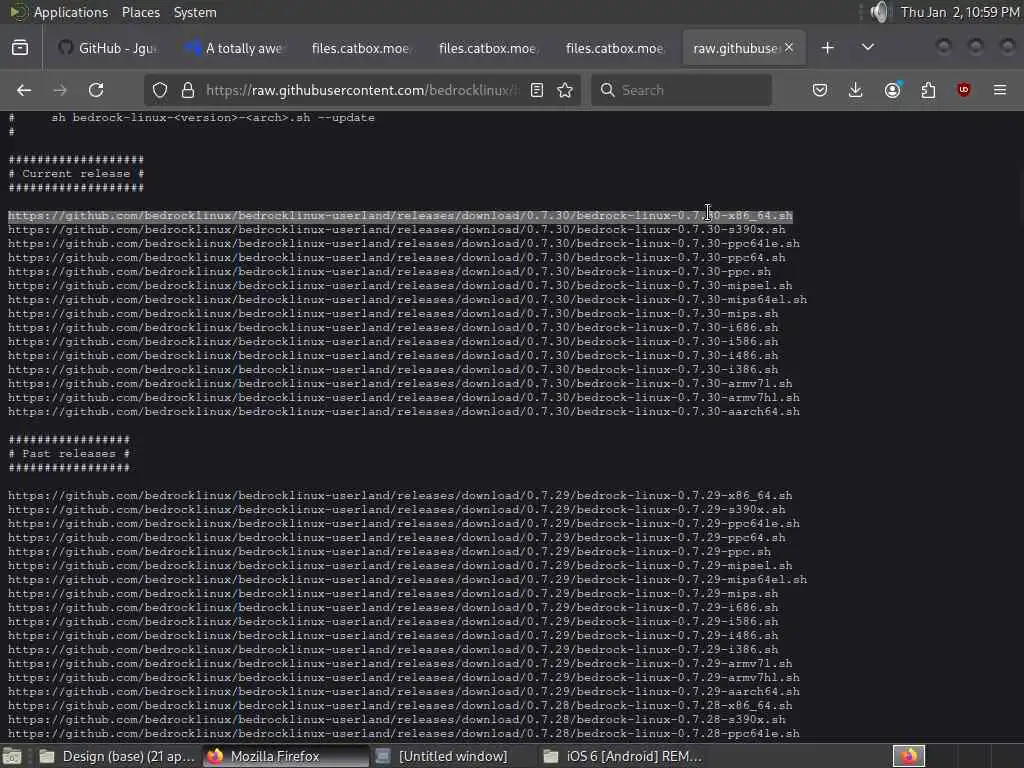Switch to the 'A totally awe' tab
1024x768 pixels.
pyautogui.click(x=235, y=48)
